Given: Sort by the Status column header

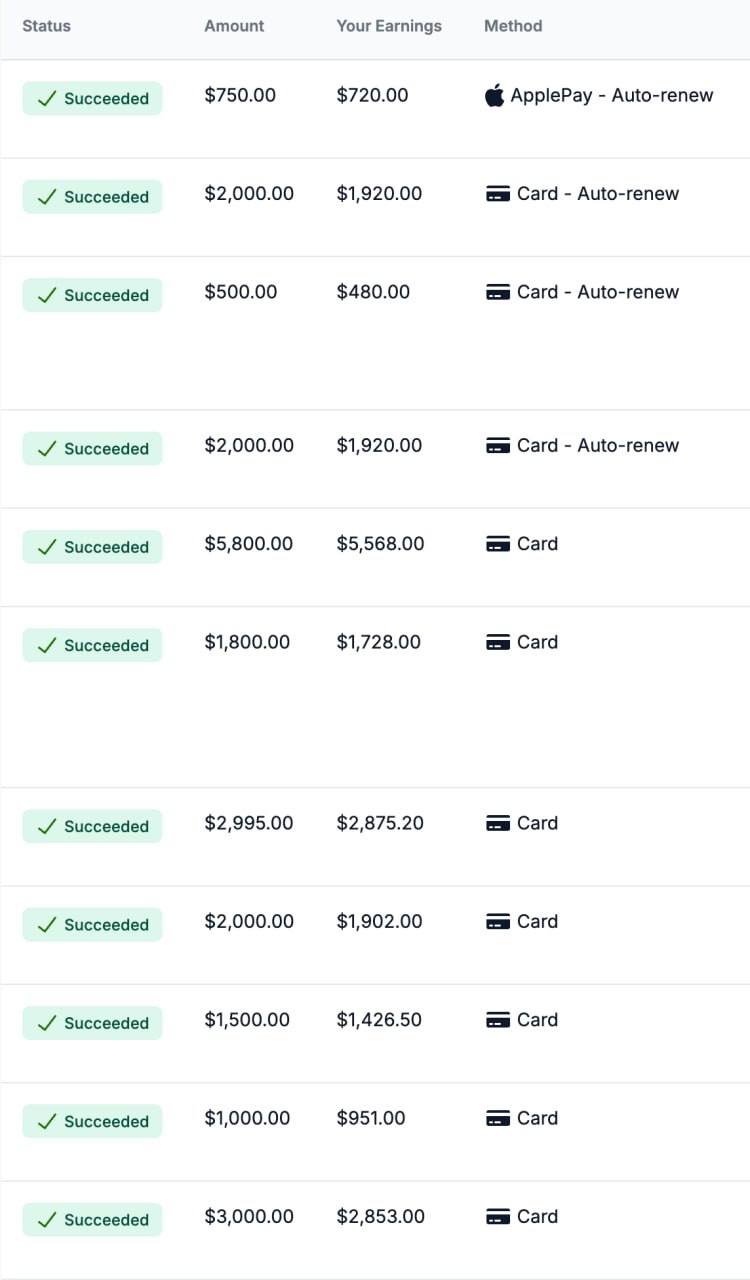Looking at the screenshot, I should (46, 26).
